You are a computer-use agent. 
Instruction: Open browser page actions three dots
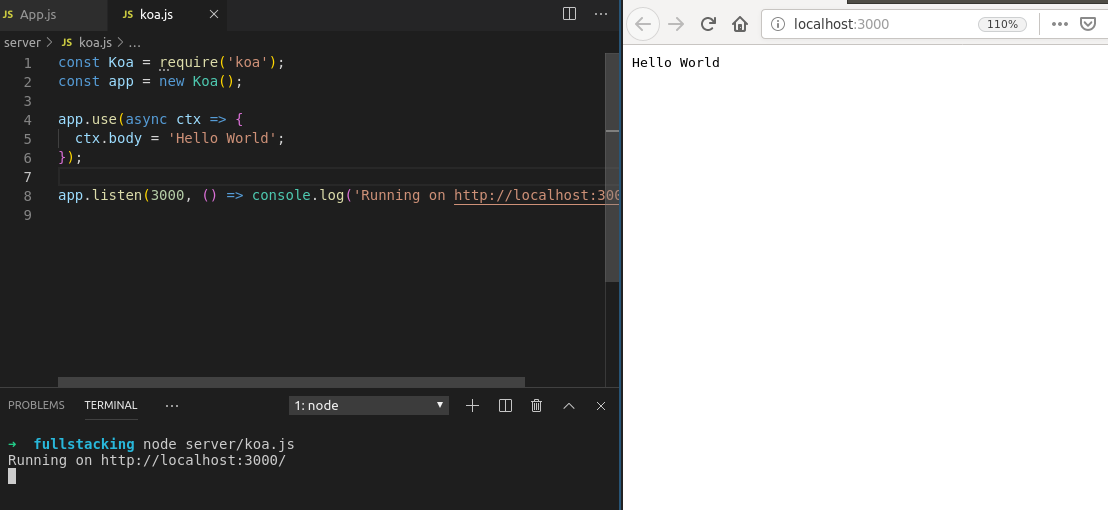1059,24
